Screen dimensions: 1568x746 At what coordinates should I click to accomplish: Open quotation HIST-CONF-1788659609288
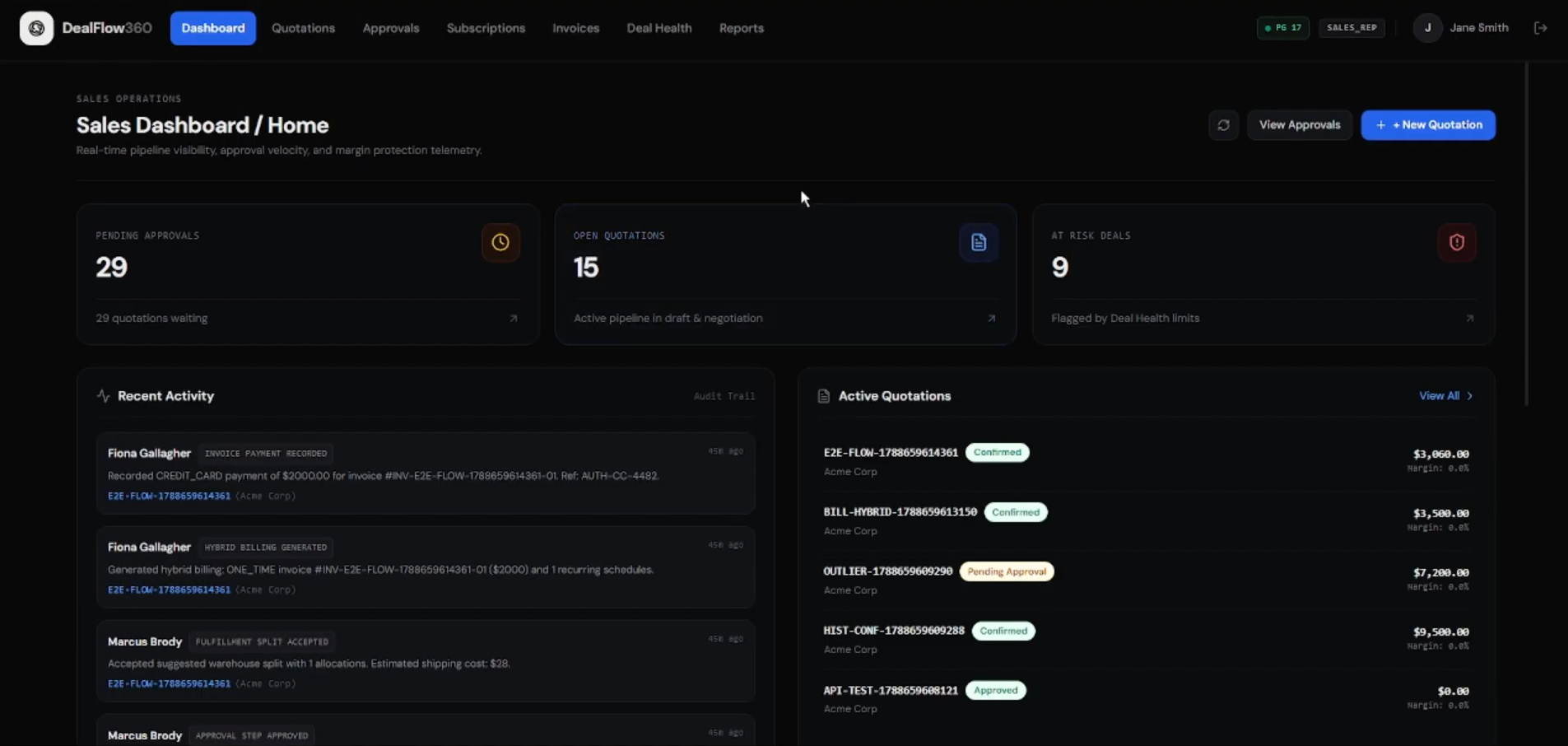coord(893,630)
